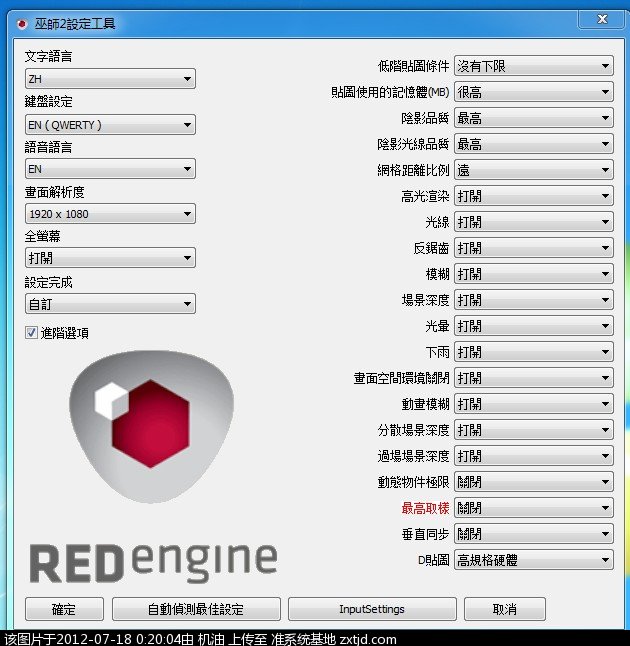Open the 畫面解析度 dropdown showing 1920 x 1080

[x=110, y=214]
